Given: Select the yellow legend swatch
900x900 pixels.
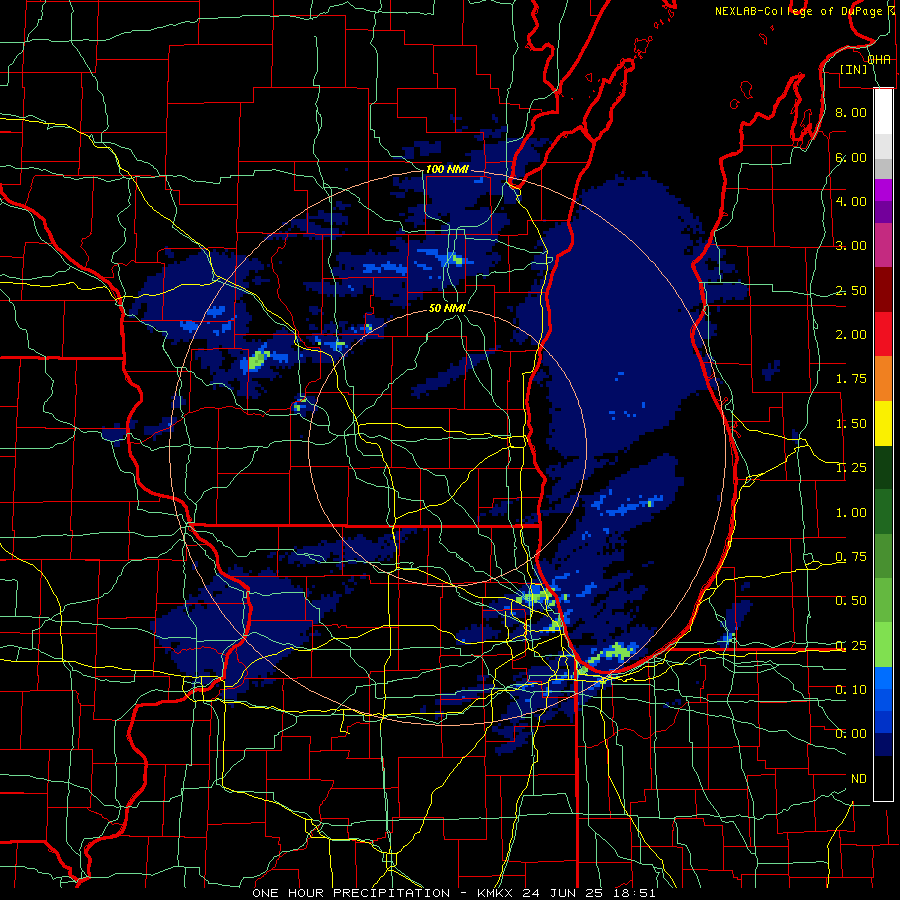Looking at the screenshot, I should (883, 424).
